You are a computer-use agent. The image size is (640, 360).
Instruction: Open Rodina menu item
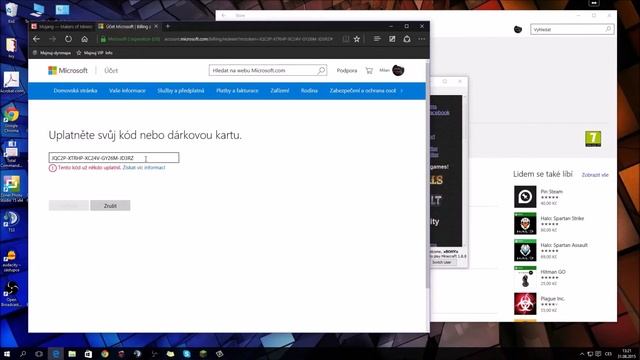[x=309, y=91]
